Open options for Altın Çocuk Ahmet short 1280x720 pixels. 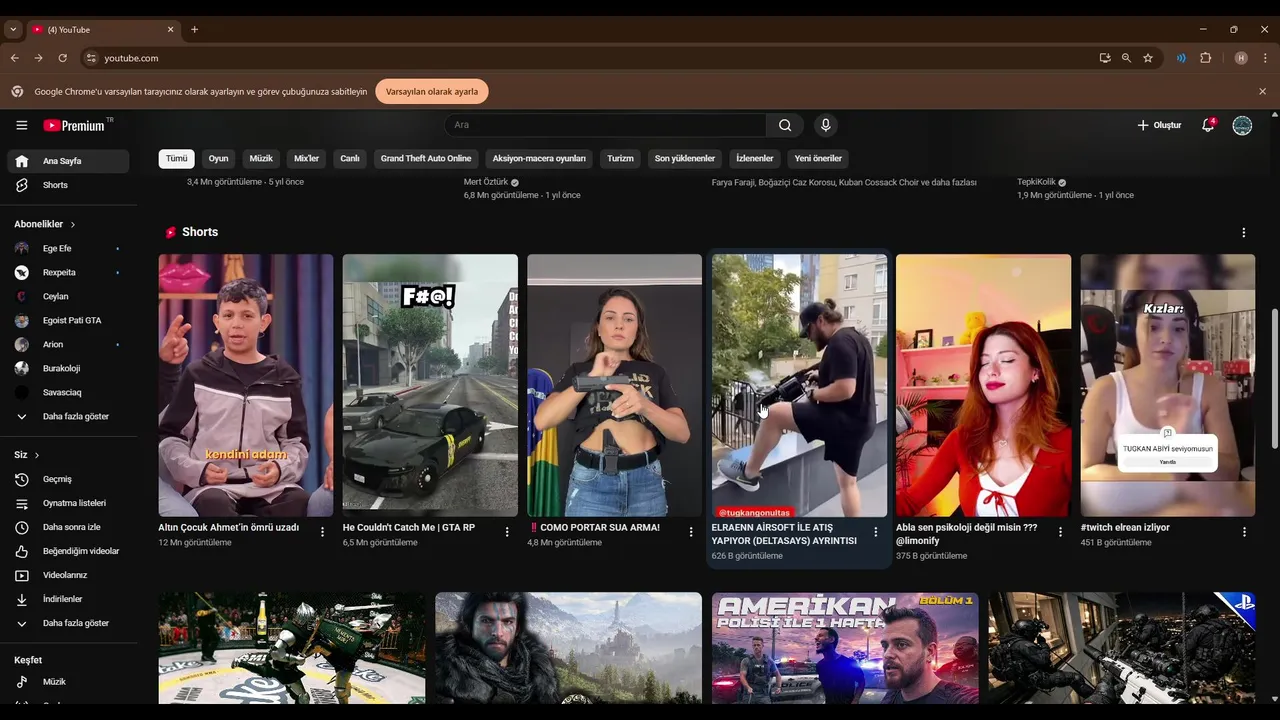322,532
